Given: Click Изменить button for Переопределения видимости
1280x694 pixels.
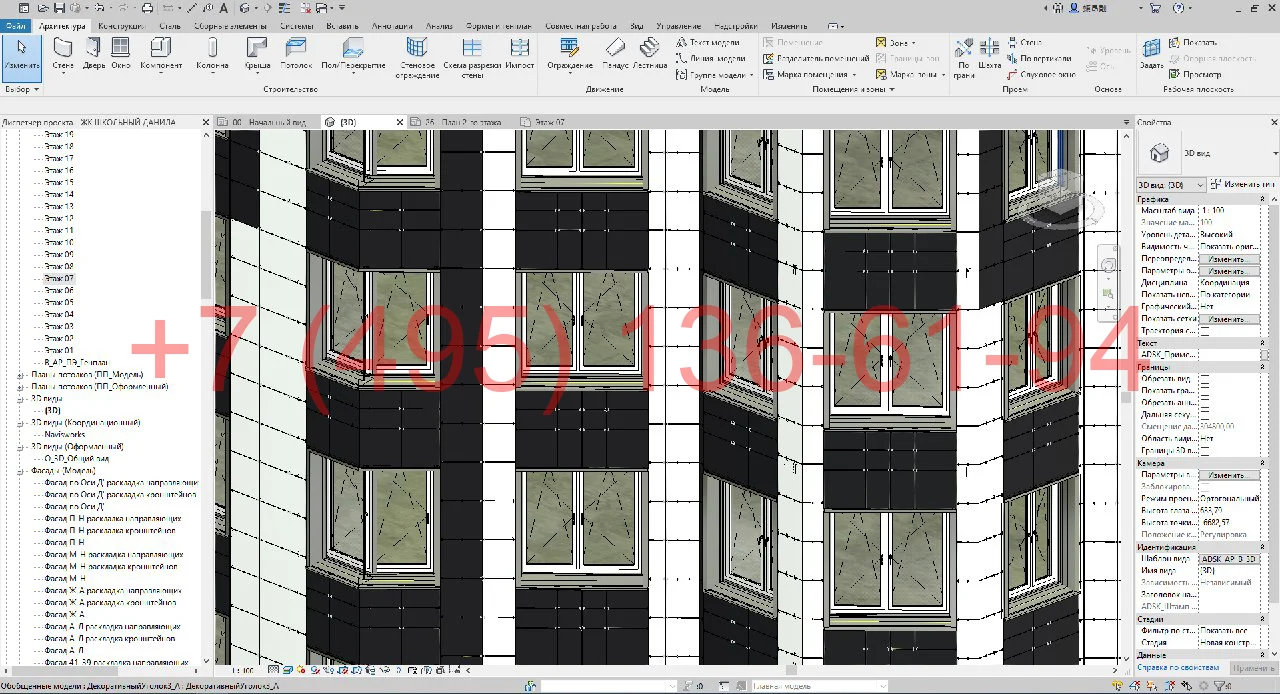Looking at the screenshot, I should 1229,259.
